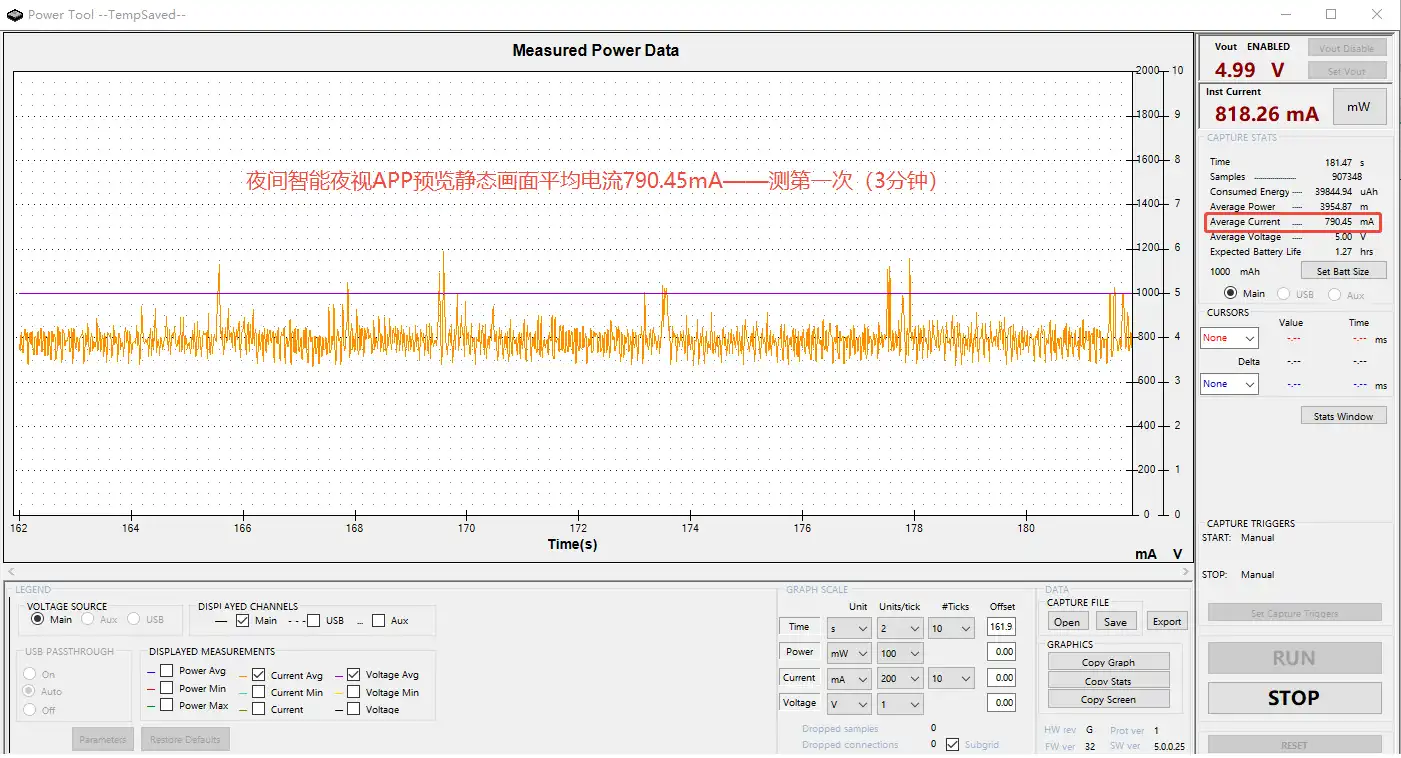Click the Power Tool app icon in title bar
The image size is (1401, 758).
point(14,14)
